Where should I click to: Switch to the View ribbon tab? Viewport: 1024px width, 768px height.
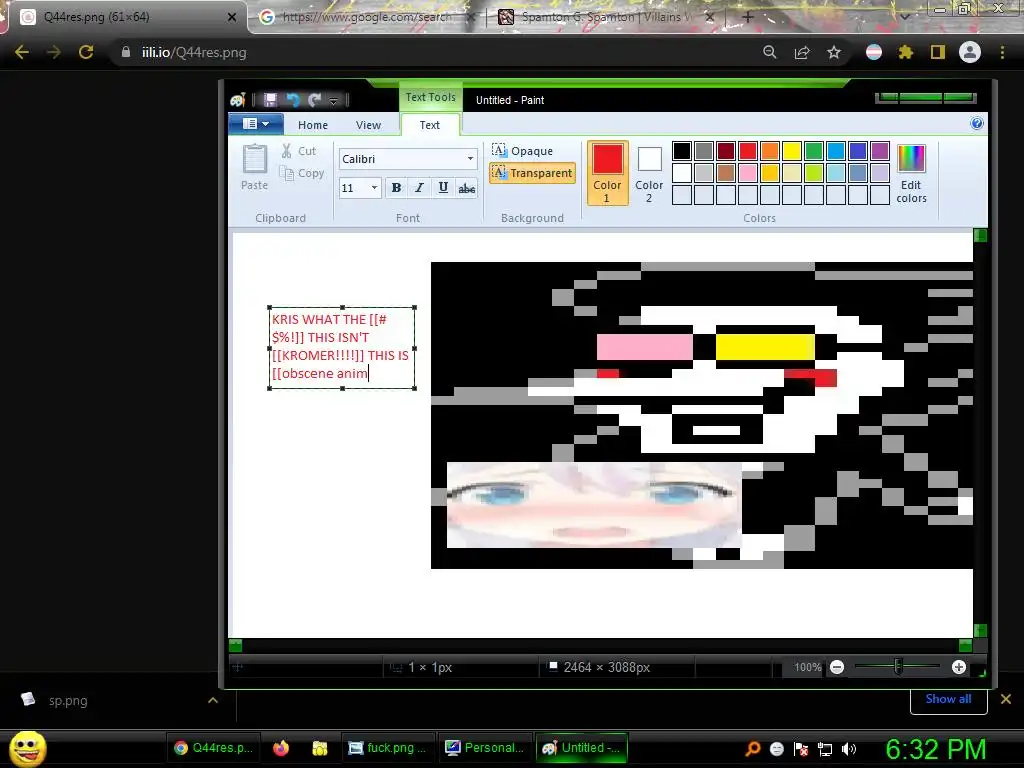coord(368,125)
